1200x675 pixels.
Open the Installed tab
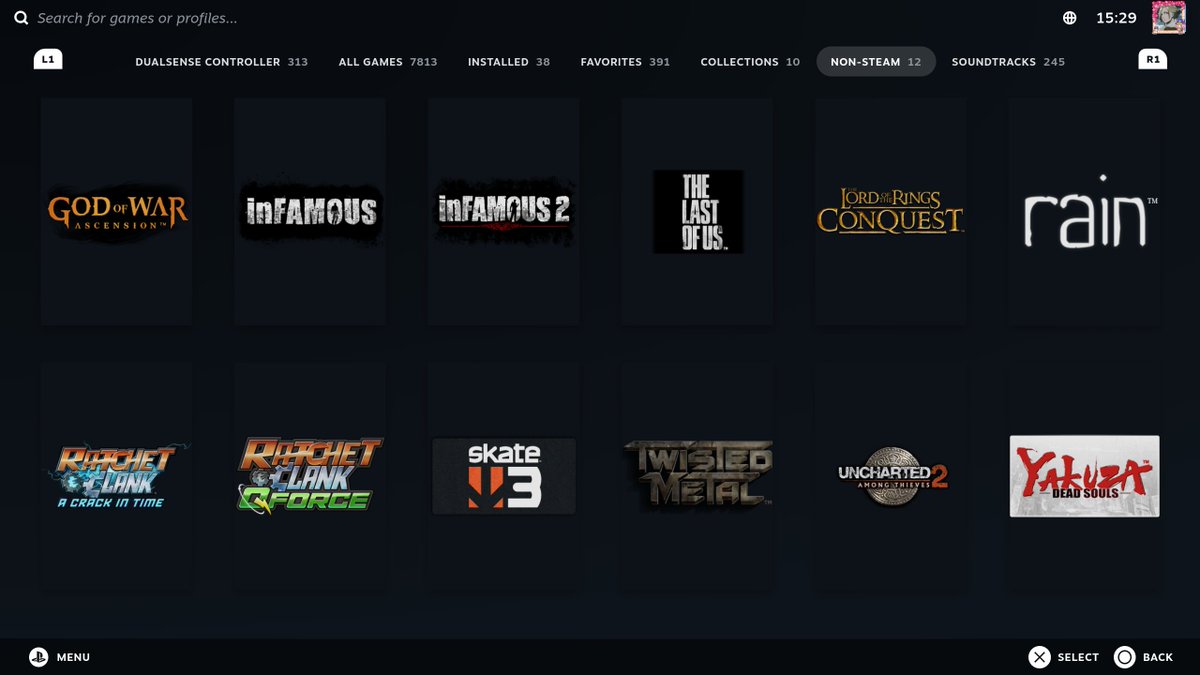click(x=509, y=62)
